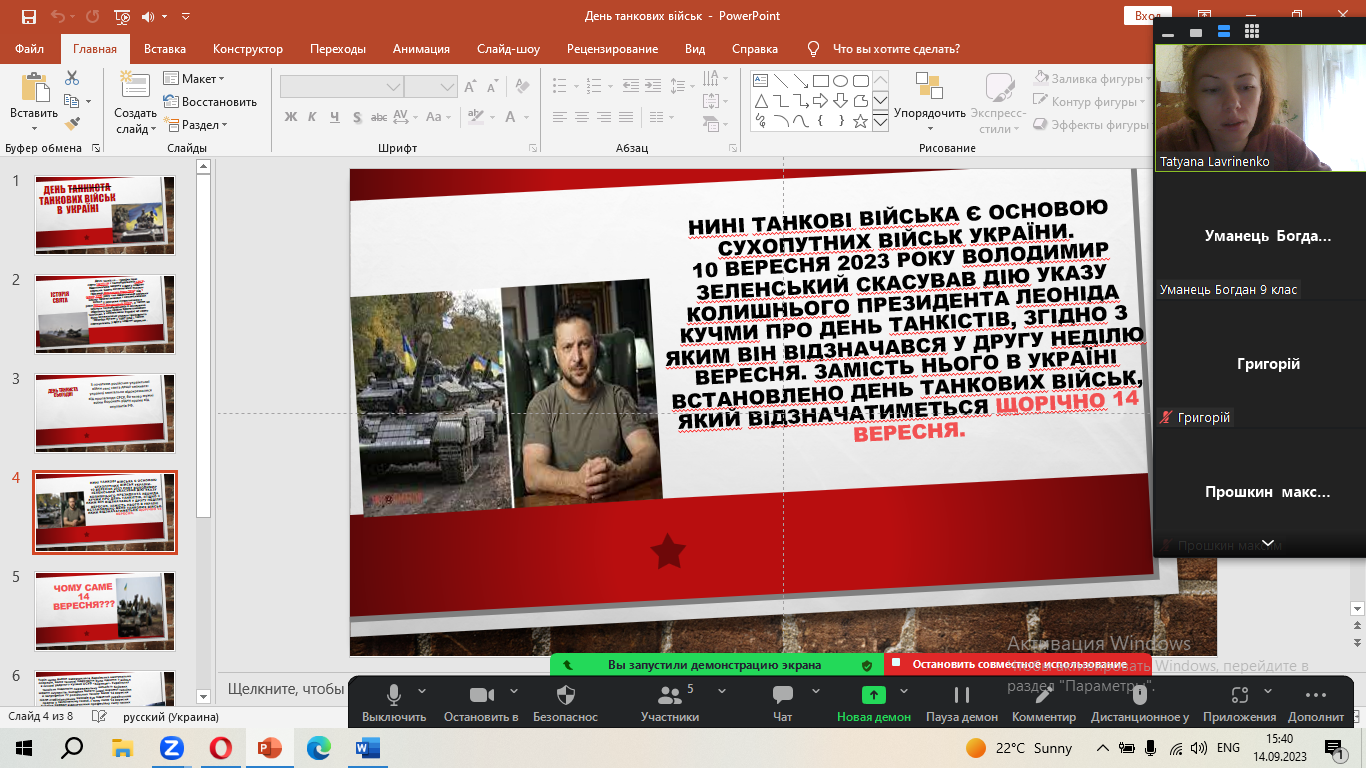This screenshot has width=1366, height=768.
Task: Click Остановить совместное использование button
Action: pos(1019,664)
